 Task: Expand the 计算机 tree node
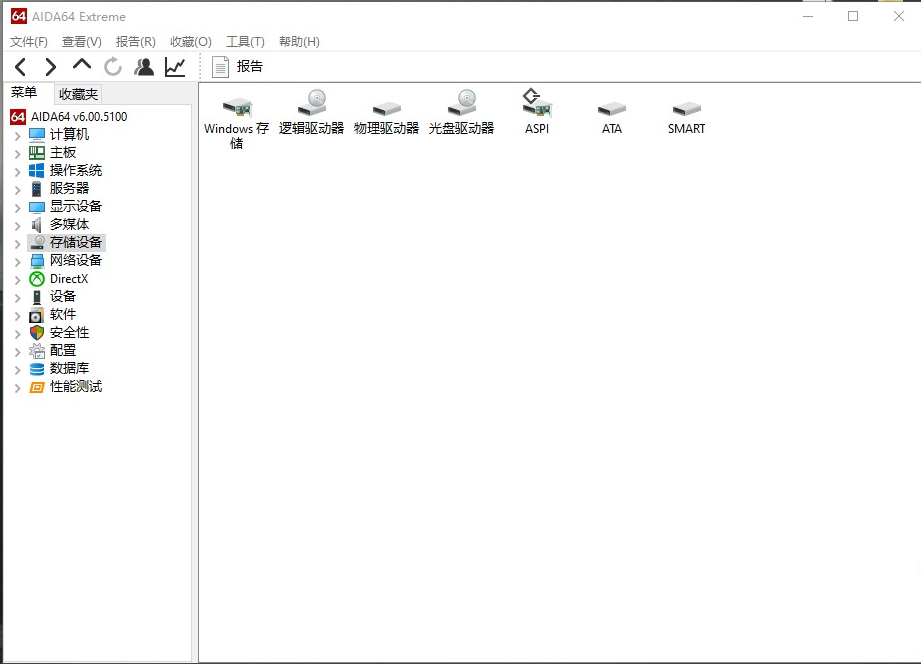click(18, 136)
